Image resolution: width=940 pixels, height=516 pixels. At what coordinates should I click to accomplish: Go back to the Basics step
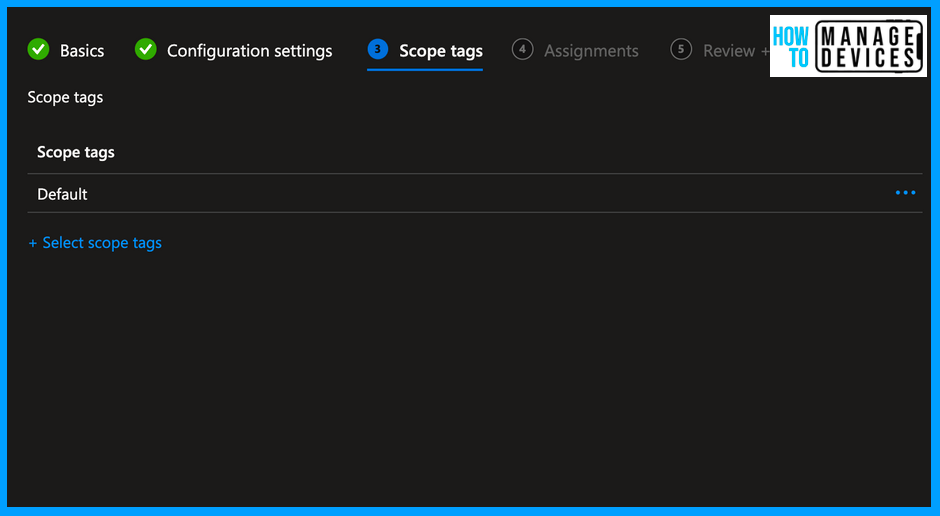82,51
